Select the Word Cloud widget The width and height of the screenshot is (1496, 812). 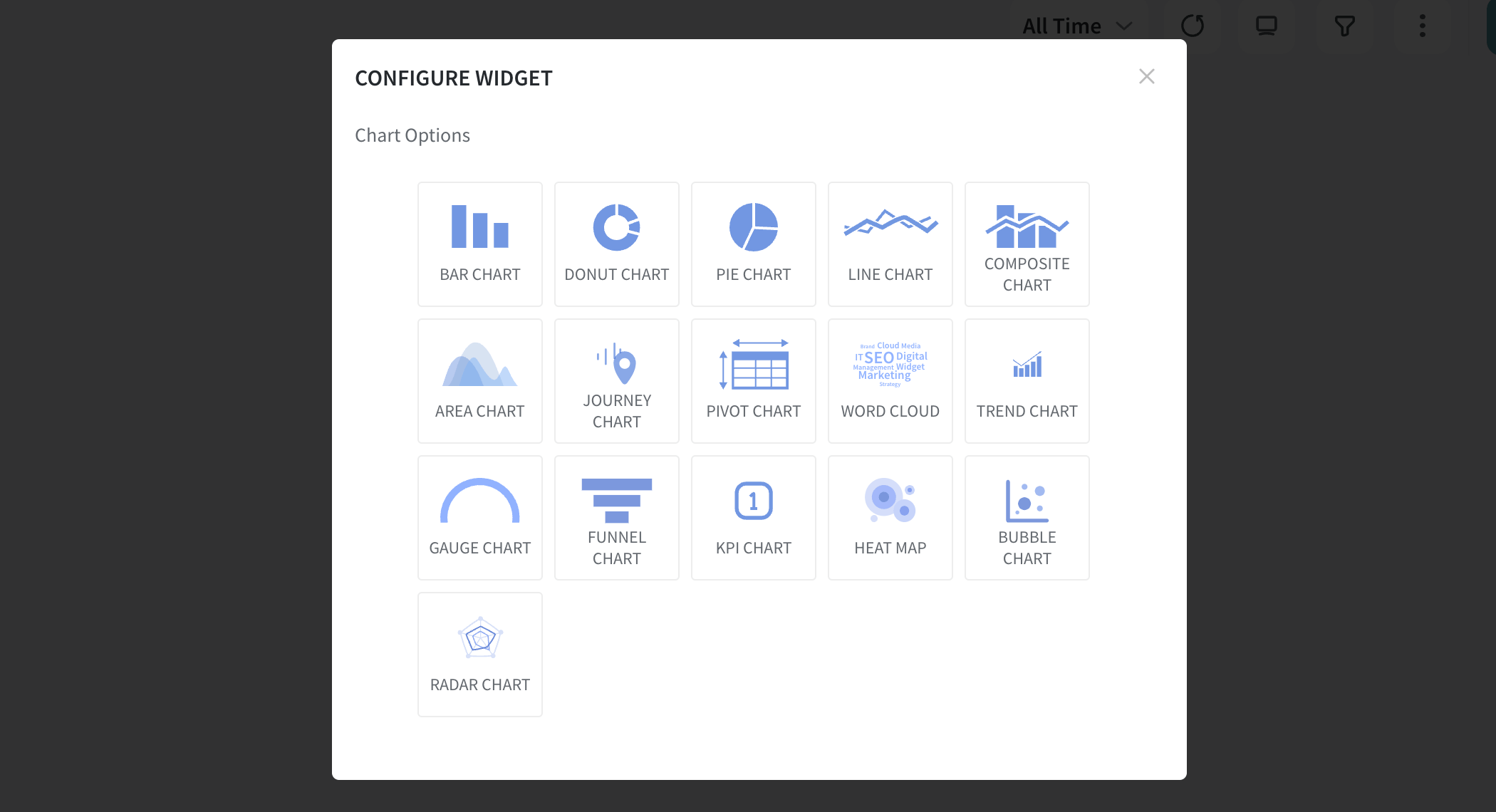890,381
